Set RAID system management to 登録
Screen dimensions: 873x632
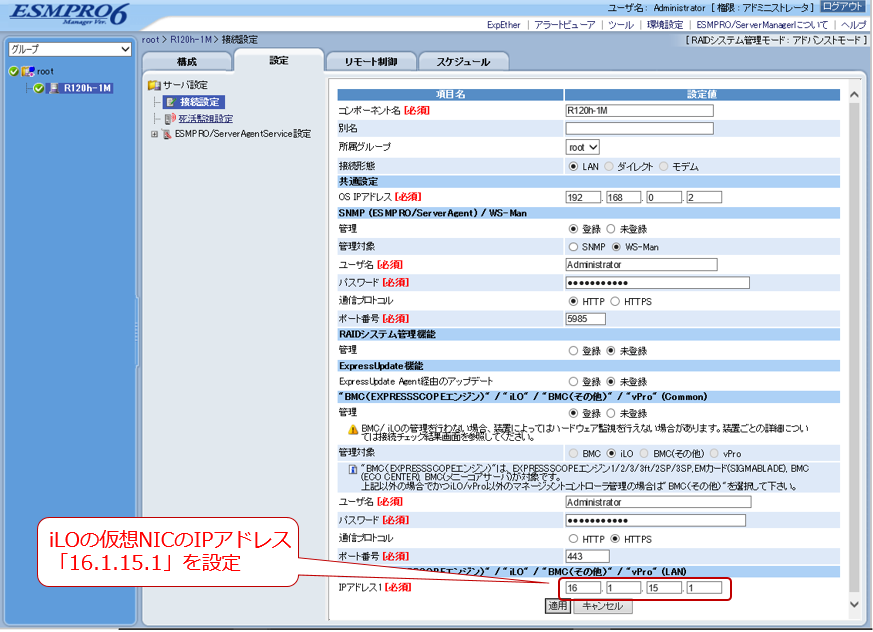(x=573, y=351)
